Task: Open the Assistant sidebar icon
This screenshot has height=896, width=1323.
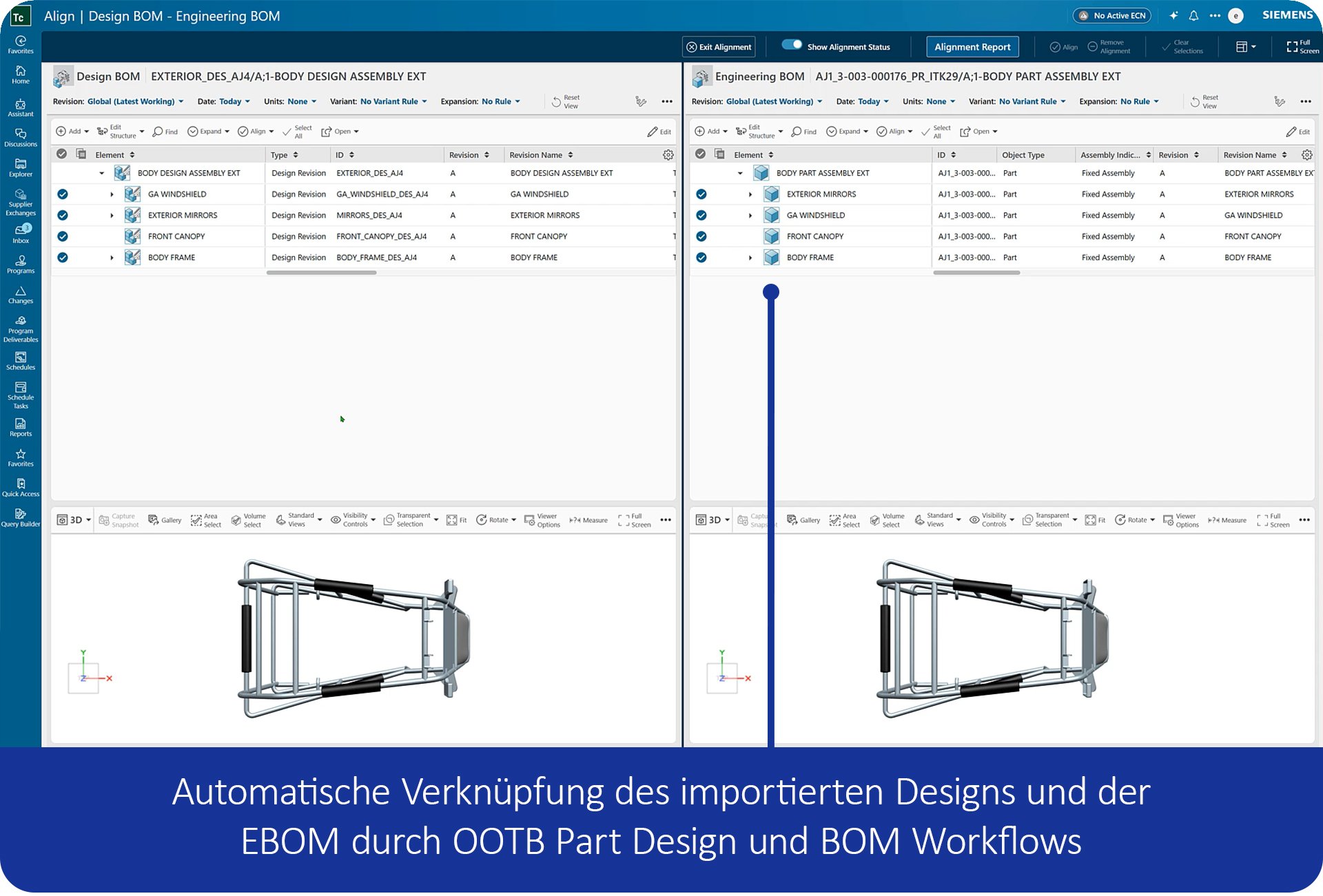Action: (21, 108)
